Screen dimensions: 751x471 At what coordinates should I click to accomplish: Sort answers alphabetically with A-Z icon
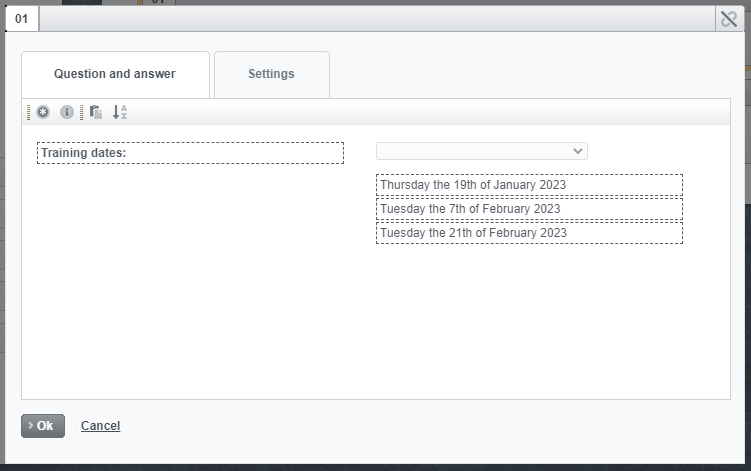pyautogui.click(x=120, y=112)
